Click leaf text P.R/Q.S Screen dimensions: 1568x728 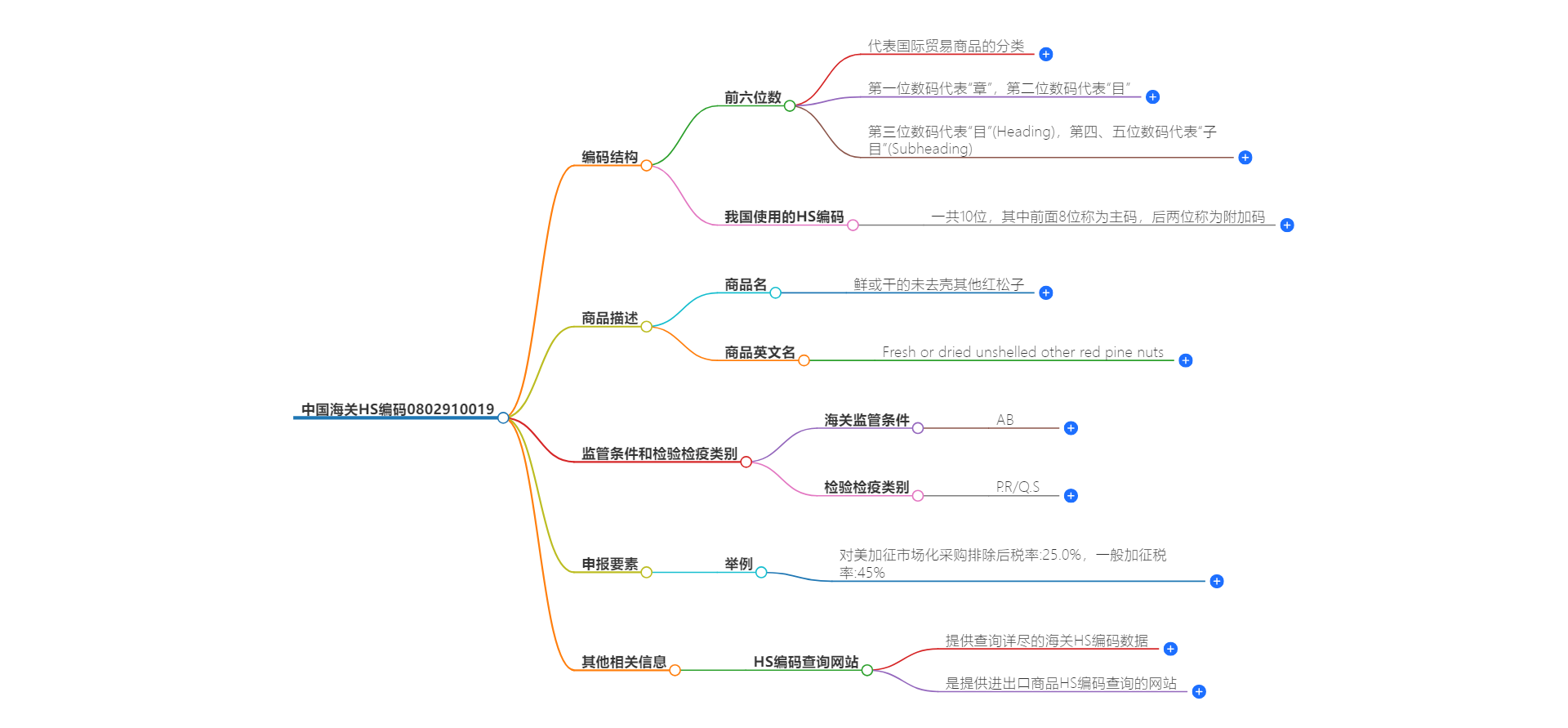1018,487
